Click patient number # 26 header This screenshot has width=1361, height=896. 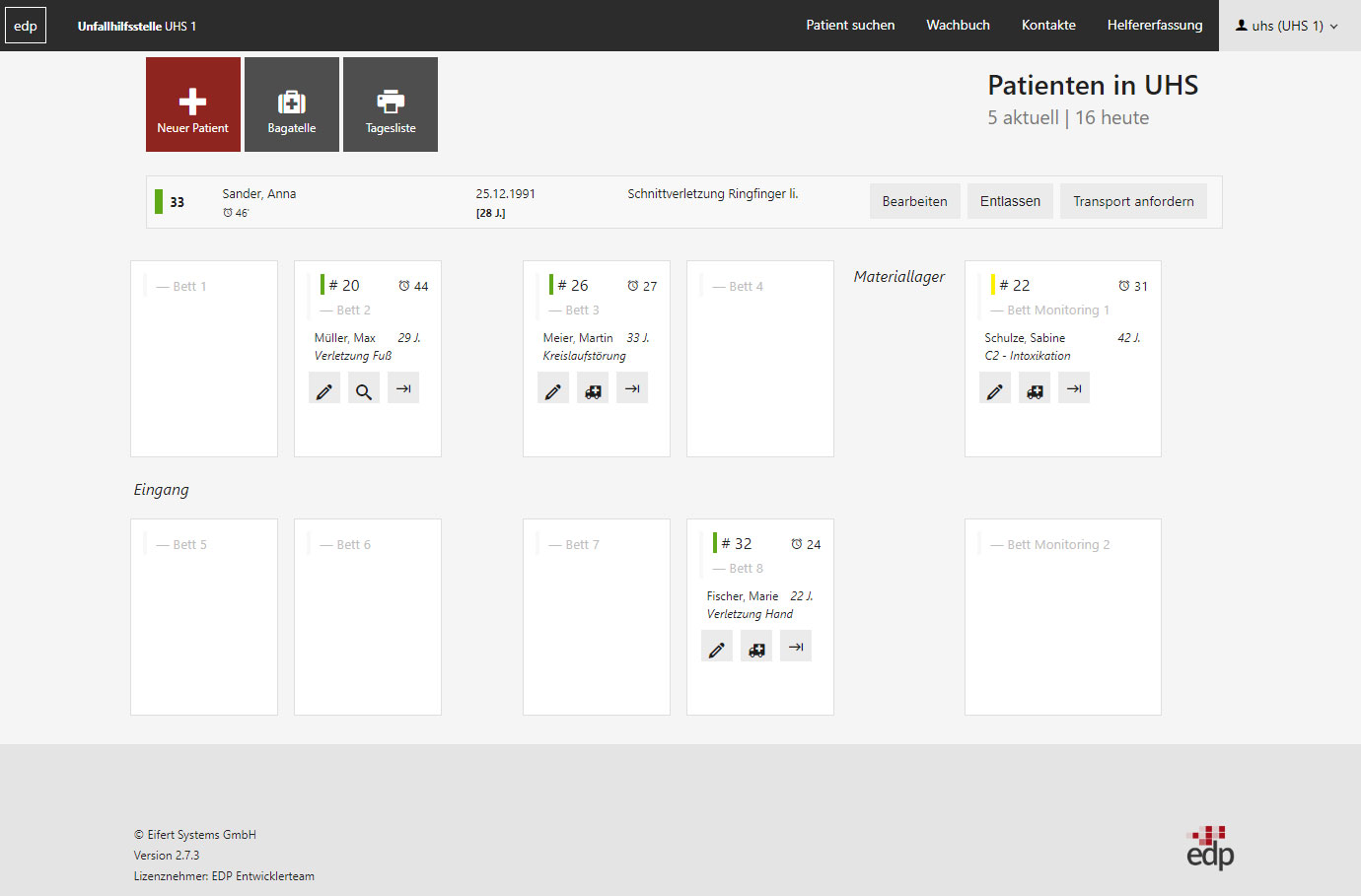(x=573, y=286)
